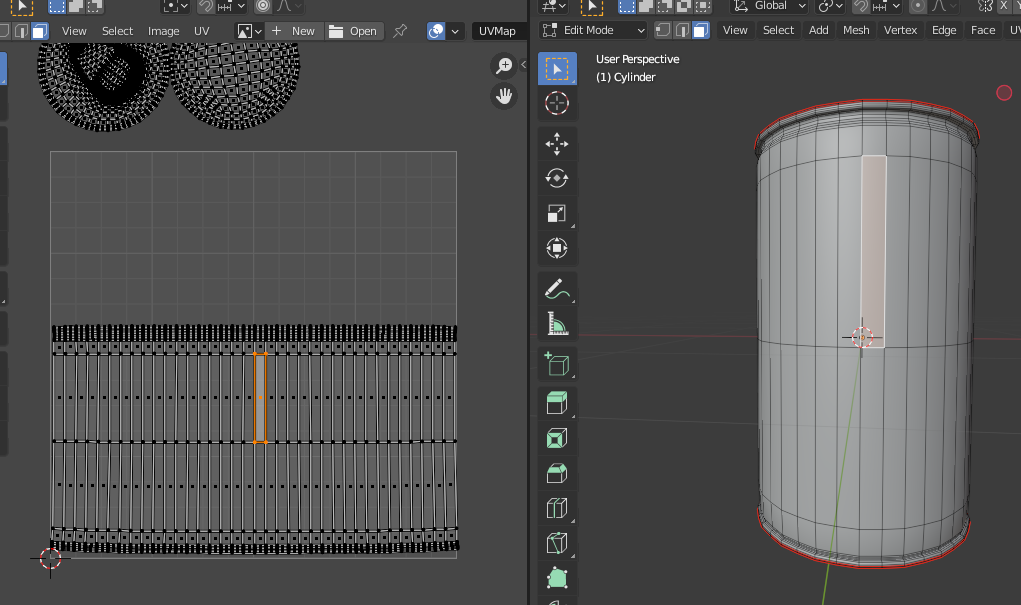Enable face select mode in 3D viewport
1021x605 pixels.
(x=701, y=30)
